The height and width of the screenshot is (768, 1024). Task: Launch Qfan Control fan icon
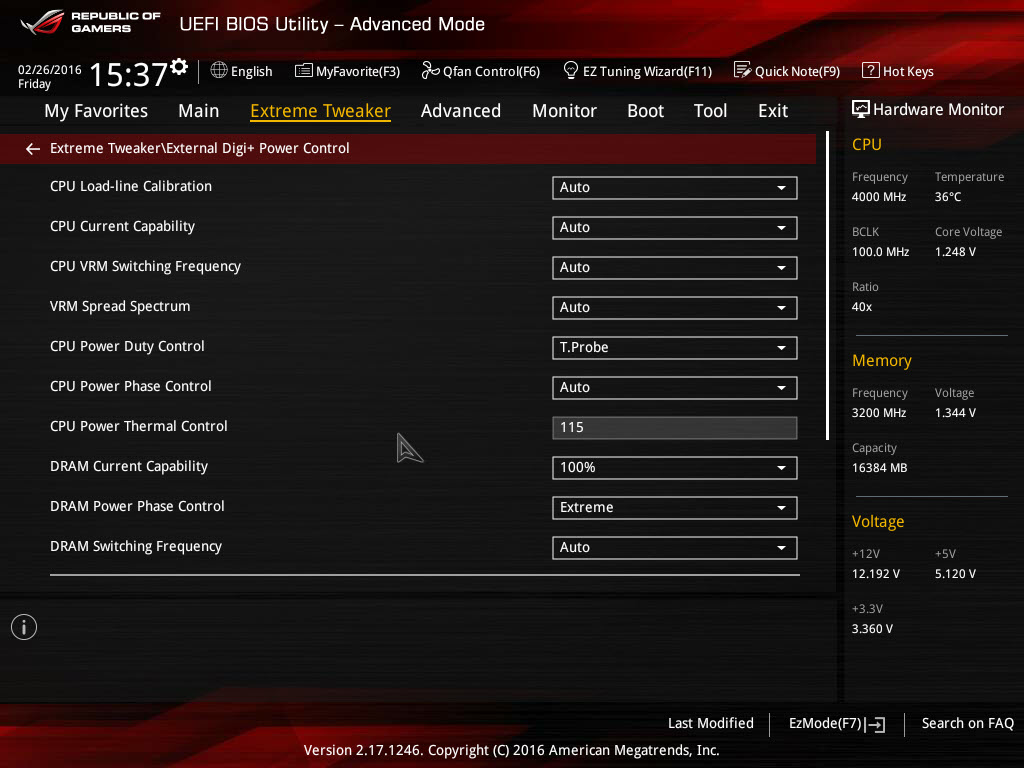click(430, 70)
